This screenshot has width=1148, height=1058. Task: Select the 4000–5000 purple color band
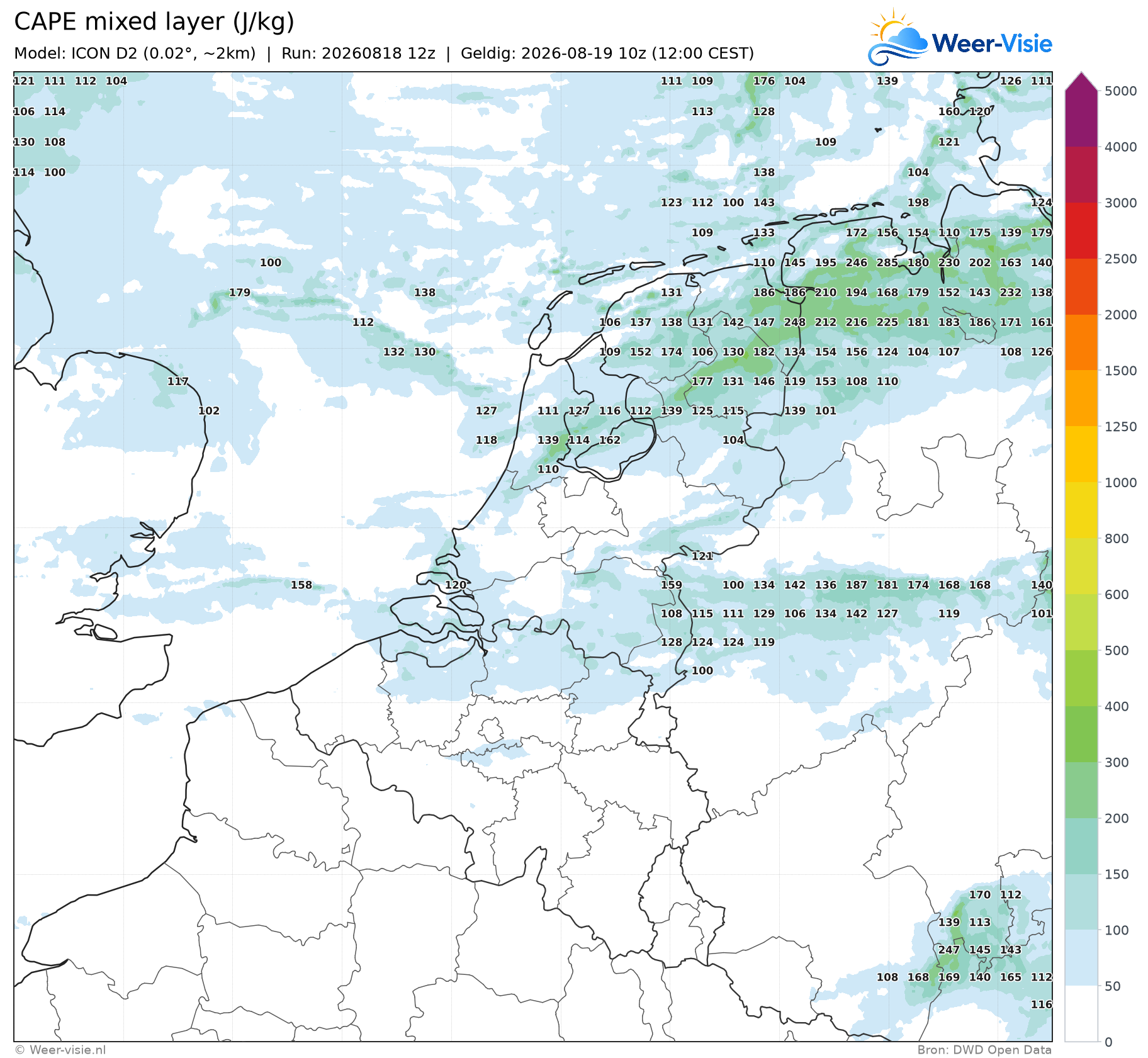tap(1081, 119)
